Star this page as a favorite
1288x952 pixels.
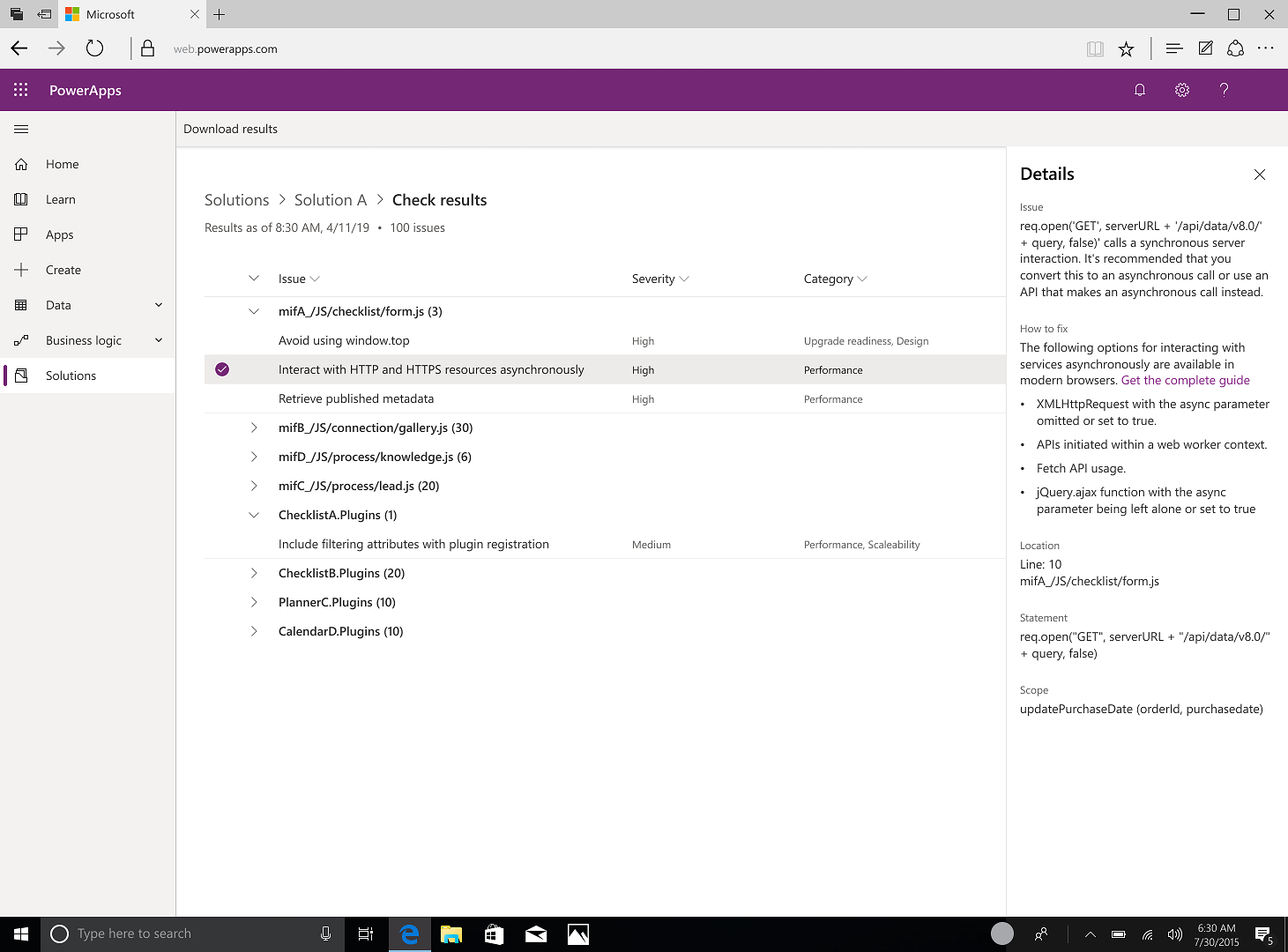(x=1126, y=48)
